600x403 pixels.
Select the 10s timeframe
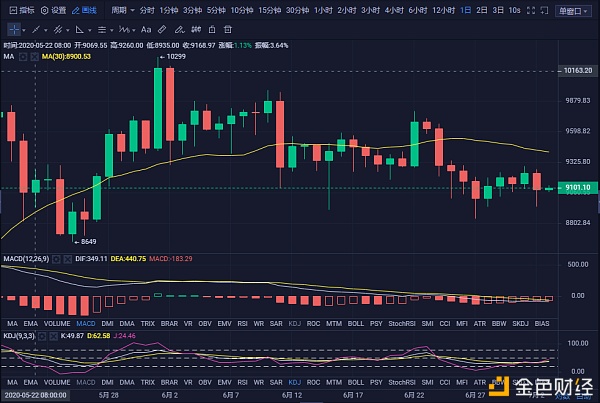click(514, 10)
